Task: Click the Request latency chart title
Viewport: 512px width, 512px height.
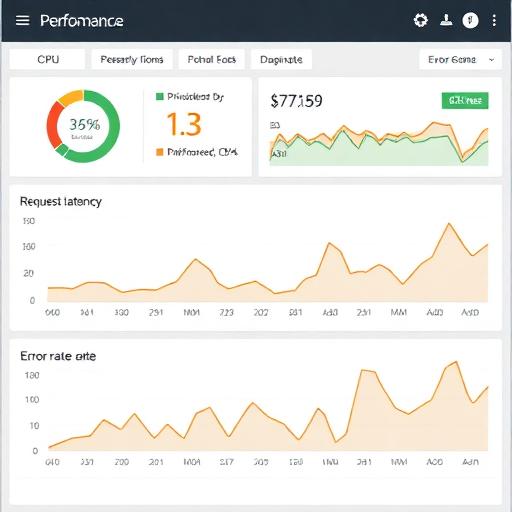Action: pyautogui.click(x=61, y=202)
